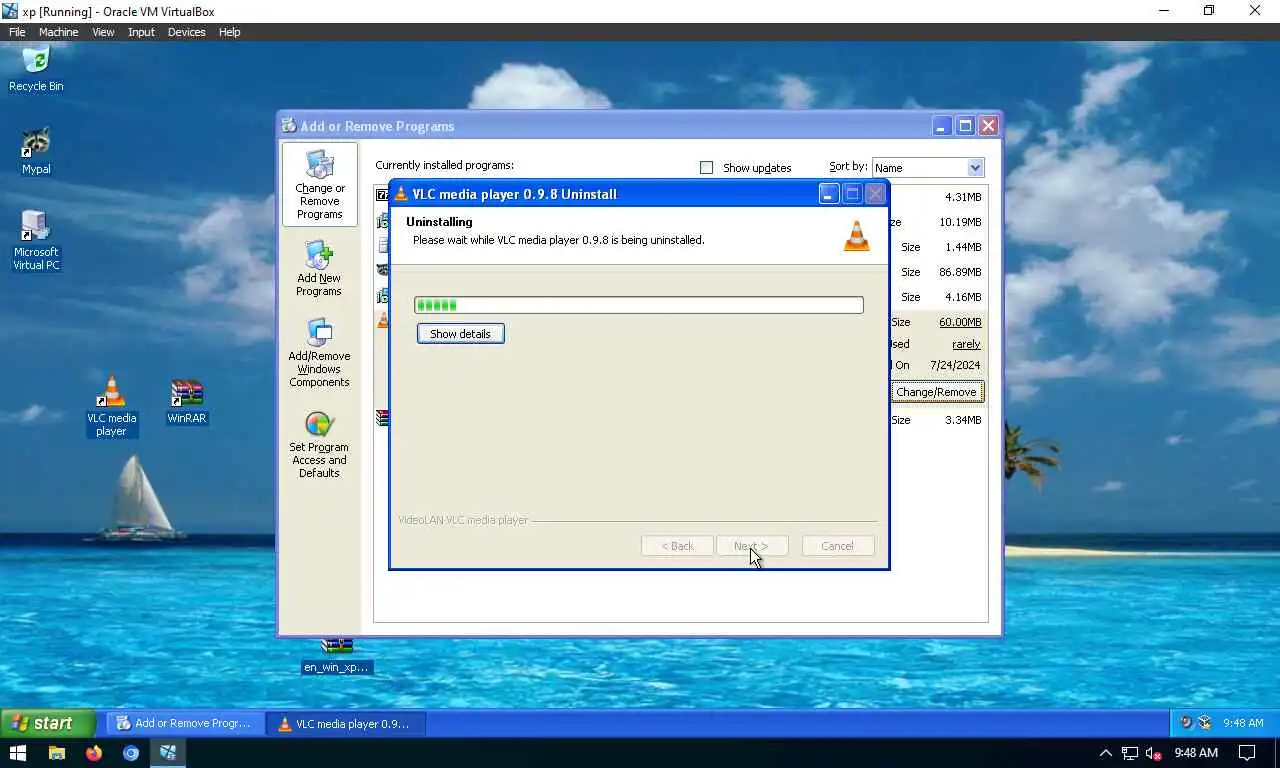Click Add or Remove Programs title bar icon
1280x768 pixels.
pos(289,126)
